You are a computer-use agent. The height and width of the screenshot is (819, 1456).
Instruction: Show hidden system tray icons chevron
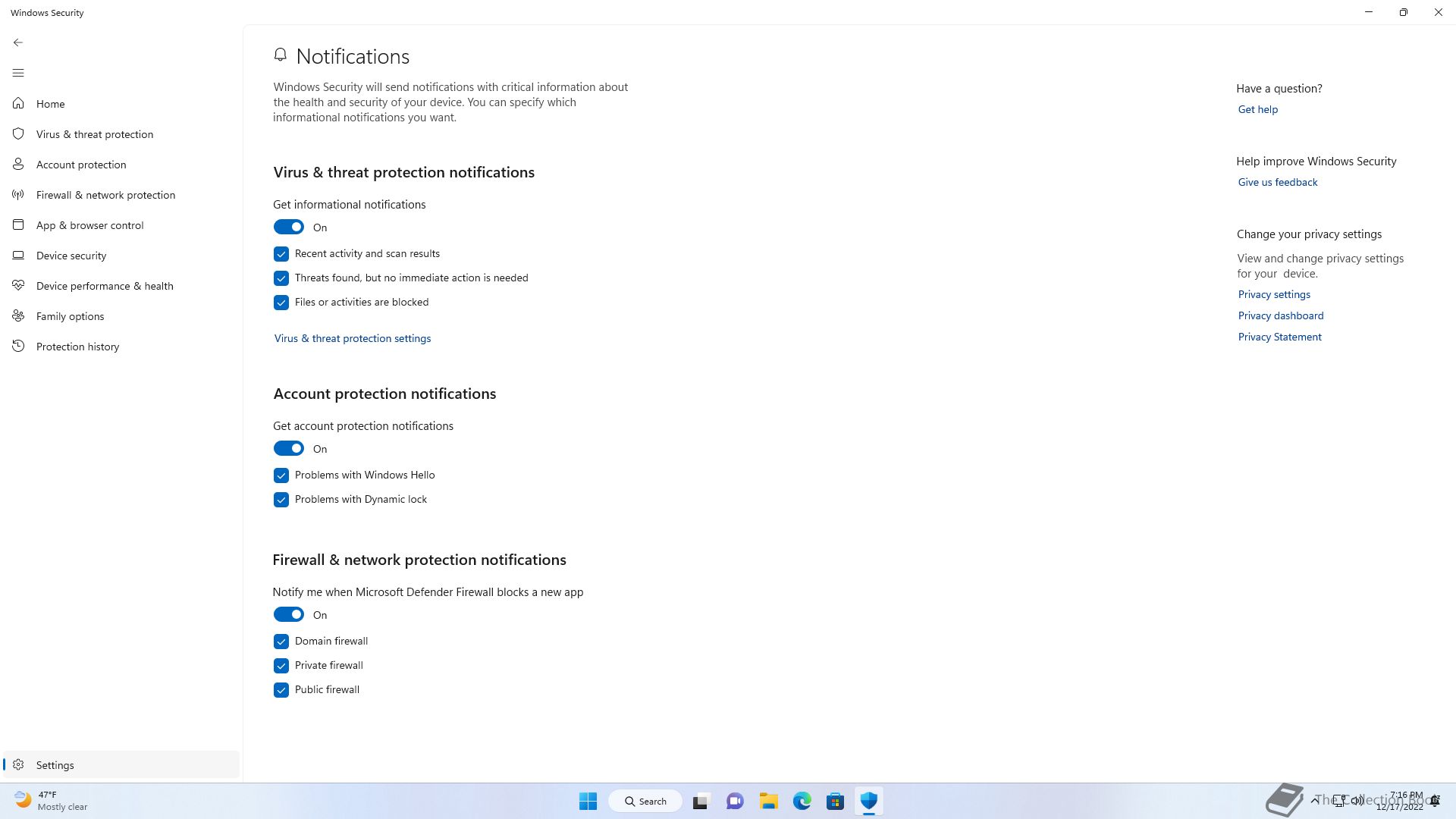(x=1314, y=801)
